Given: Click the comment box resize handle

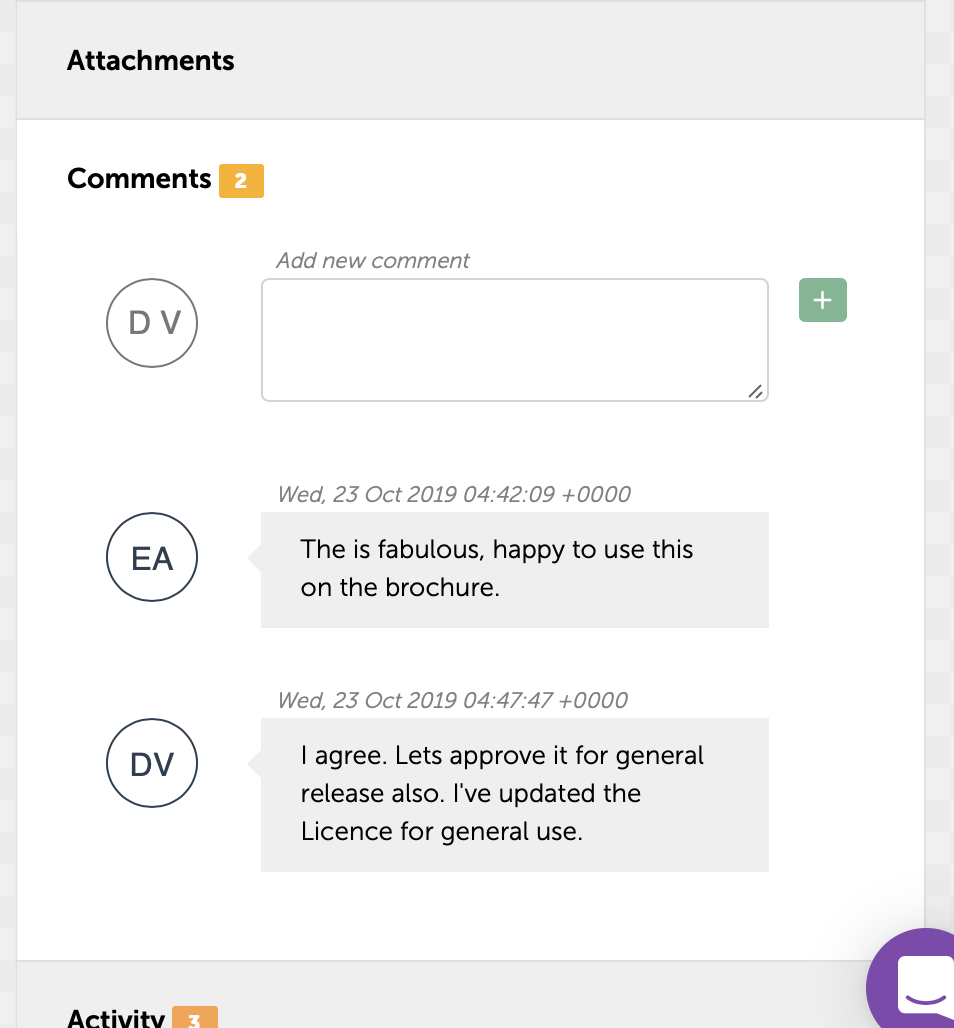Looking at the screenshot, I should [x=756, y=391].
